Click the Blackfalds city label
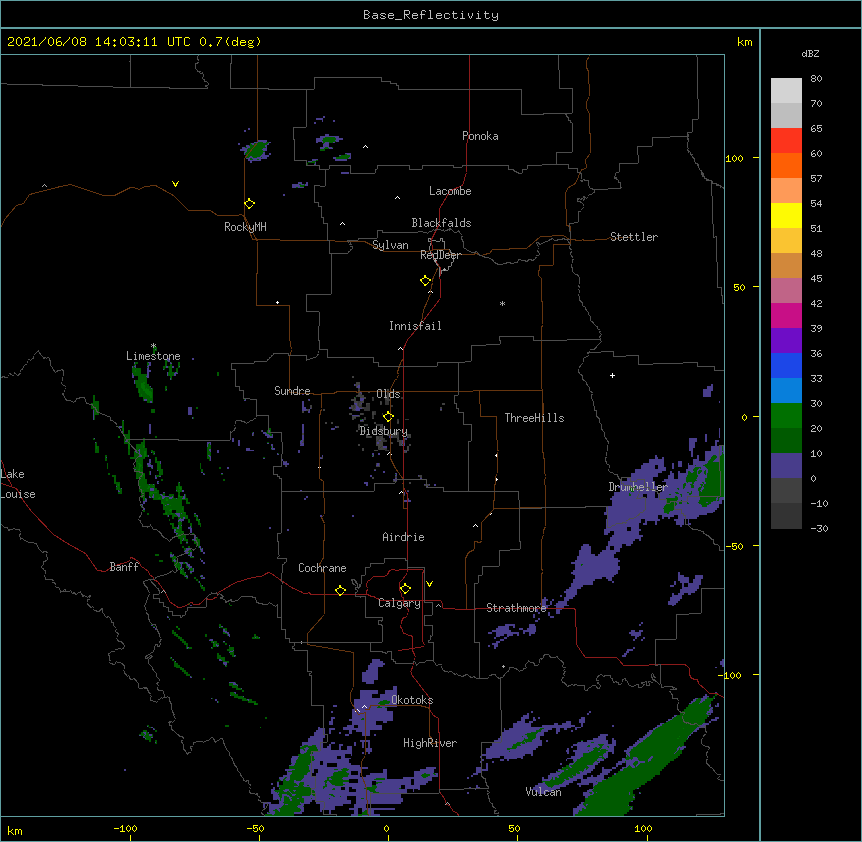The height and width of the screenshot is (842, 862). tap(441, 223)
